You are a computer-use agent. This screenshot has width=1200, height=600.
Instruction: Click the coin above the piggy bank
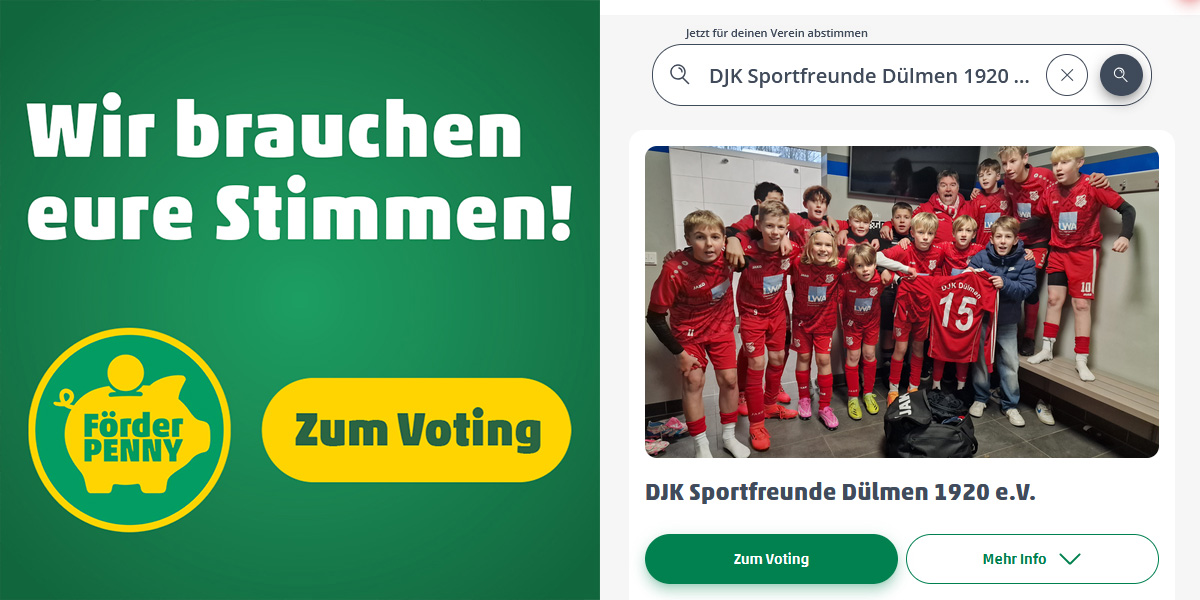click(127, 372)
